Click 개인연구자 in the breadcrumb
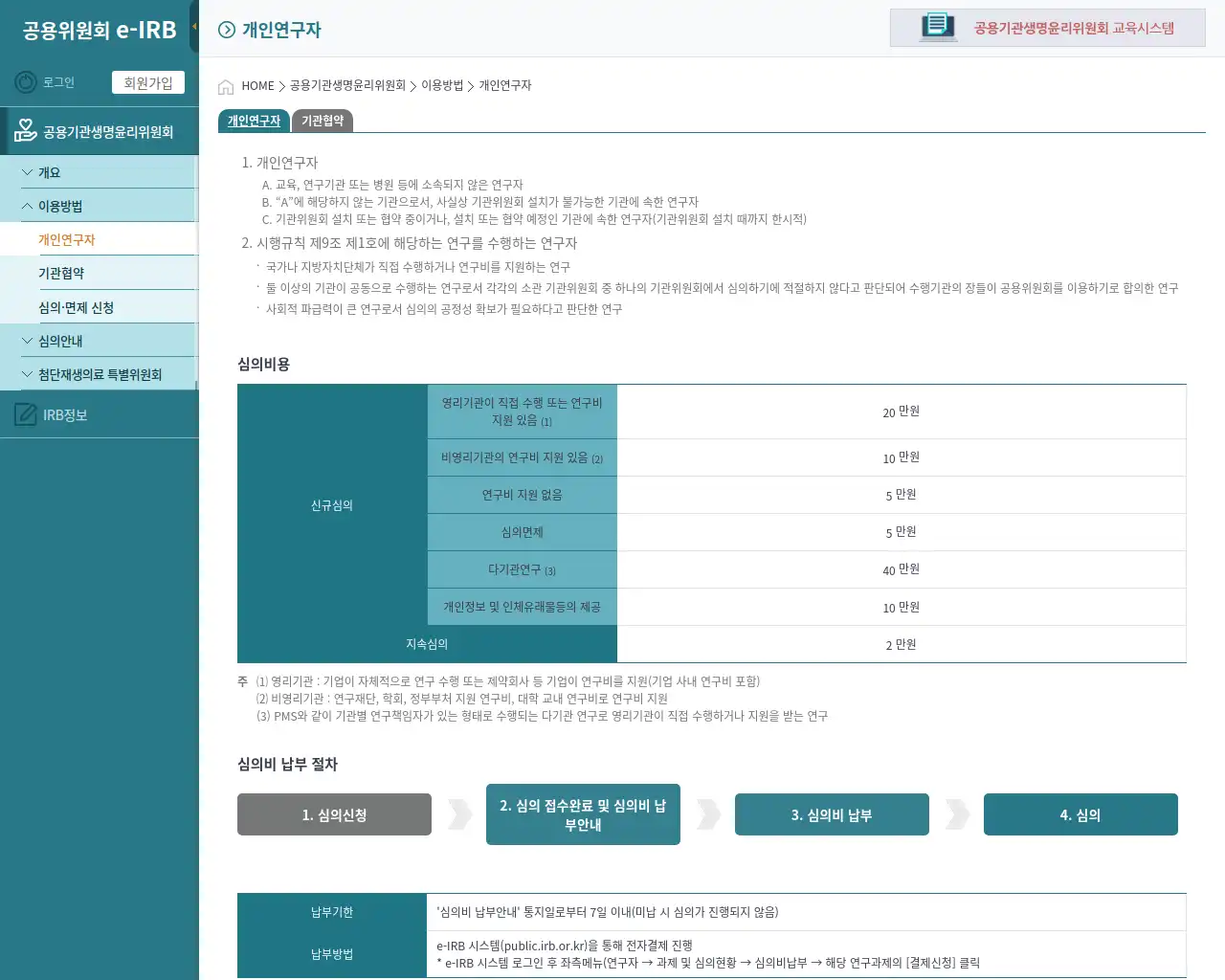 (505, 85)
